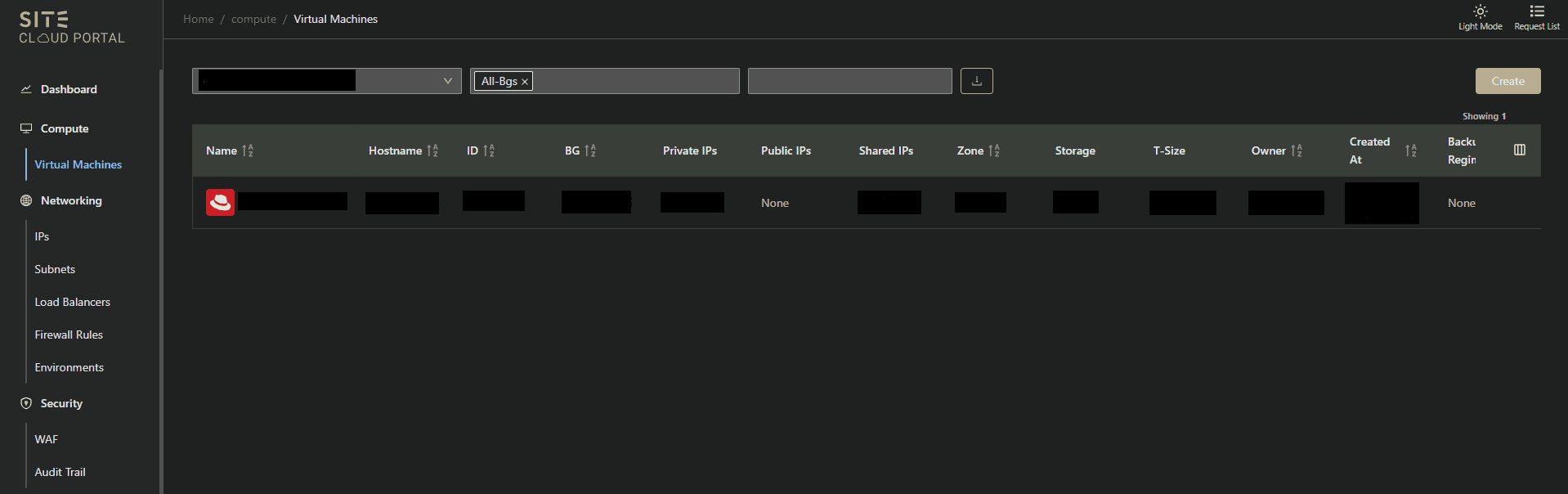Open Firewall Rules in sidebar

click(69, 335)
